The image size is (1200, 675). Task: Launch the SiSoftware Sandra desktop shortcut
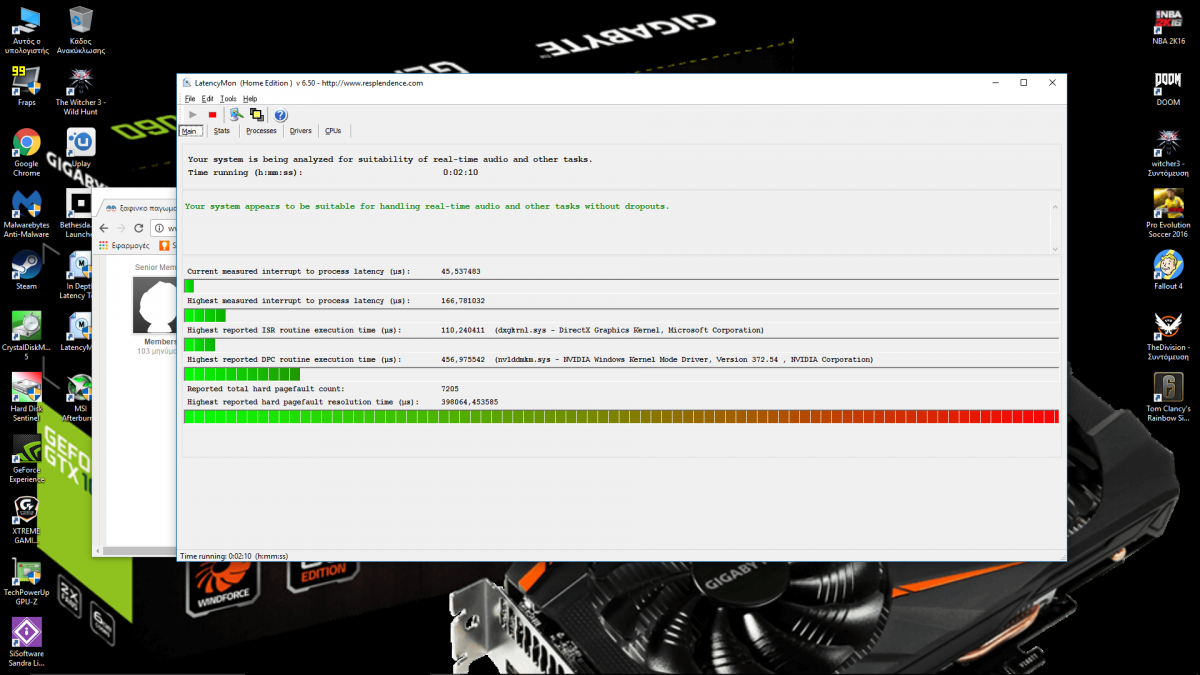(x=27, y=642)
